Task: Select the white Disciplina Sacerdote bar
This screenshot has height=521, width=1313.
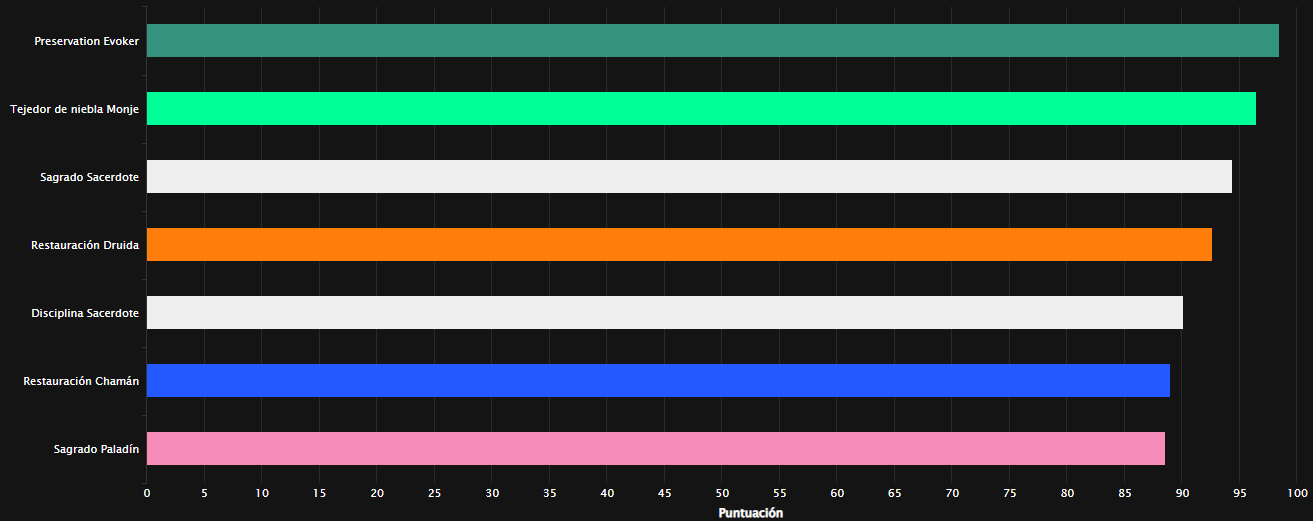Action: coord(664,313)
